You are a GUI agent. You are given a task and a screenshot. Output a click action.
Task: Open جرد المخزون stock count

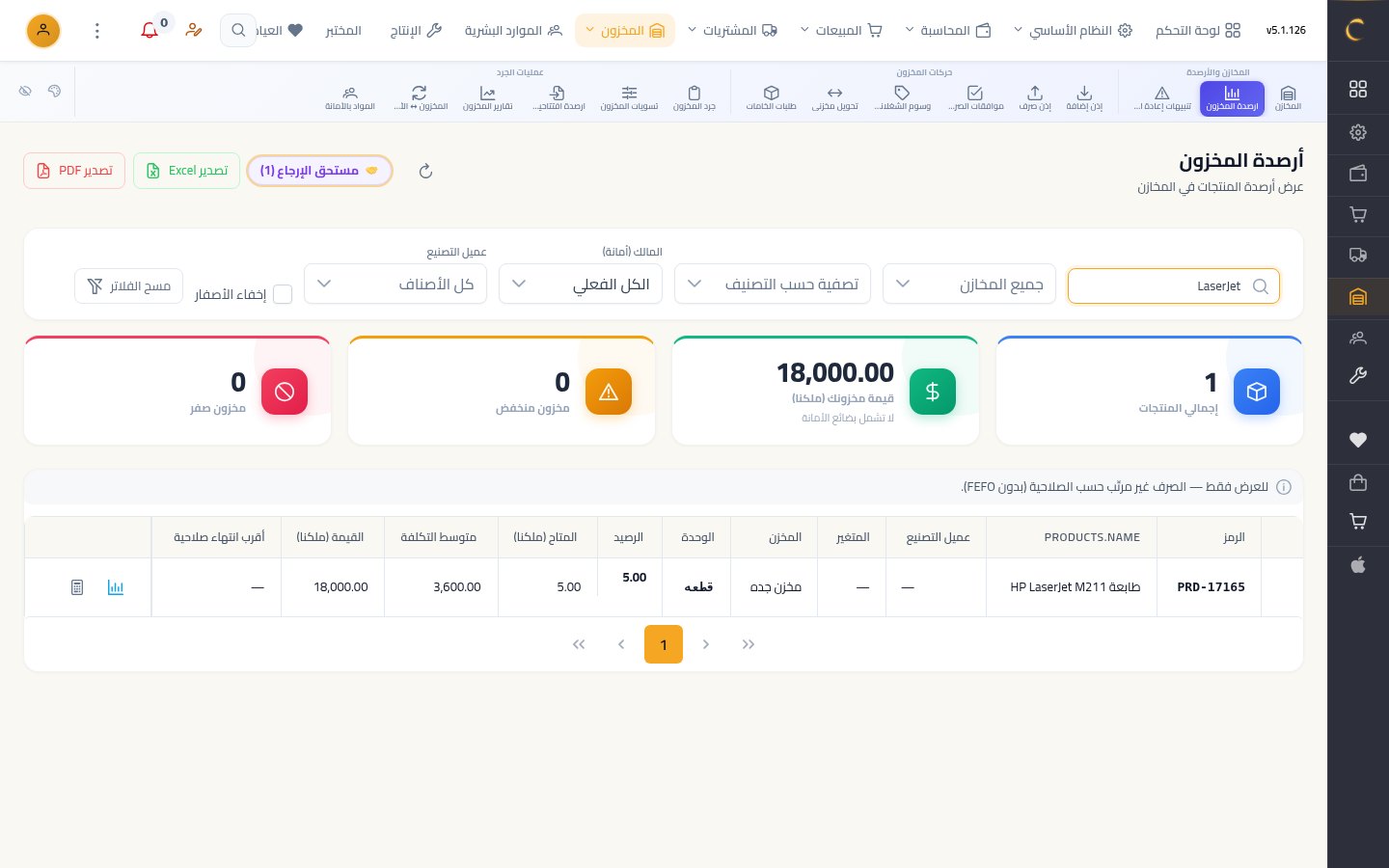[x=694, y=97]
